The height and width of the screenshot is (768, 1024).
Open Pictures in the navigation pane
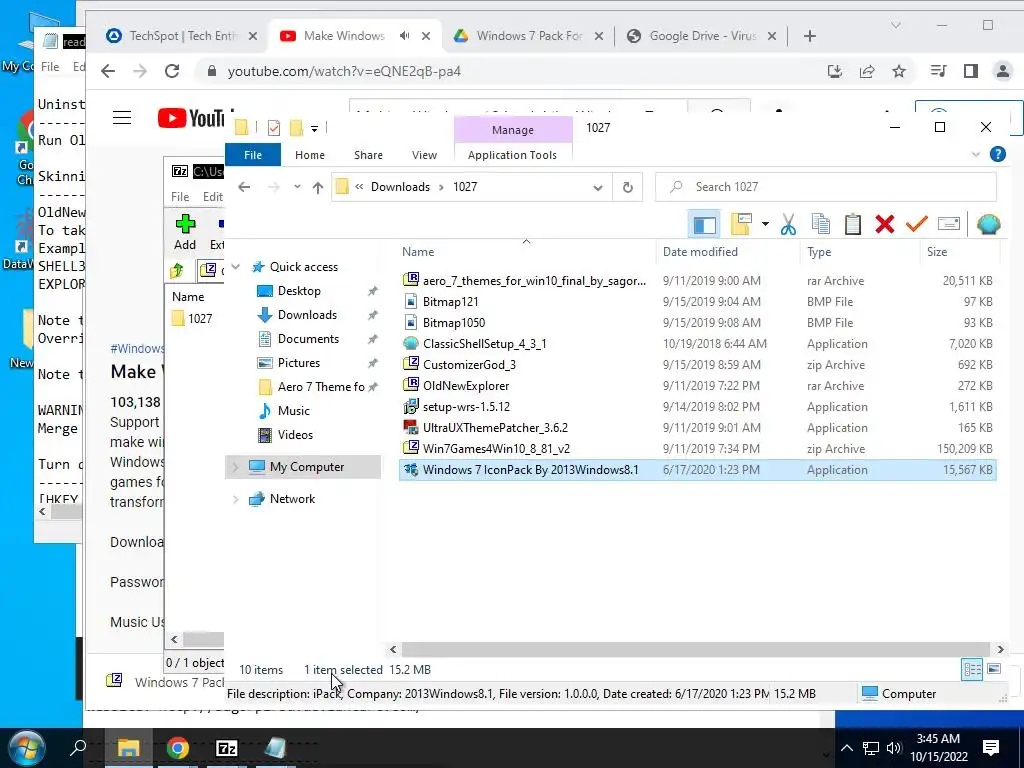tap(298, 362)
